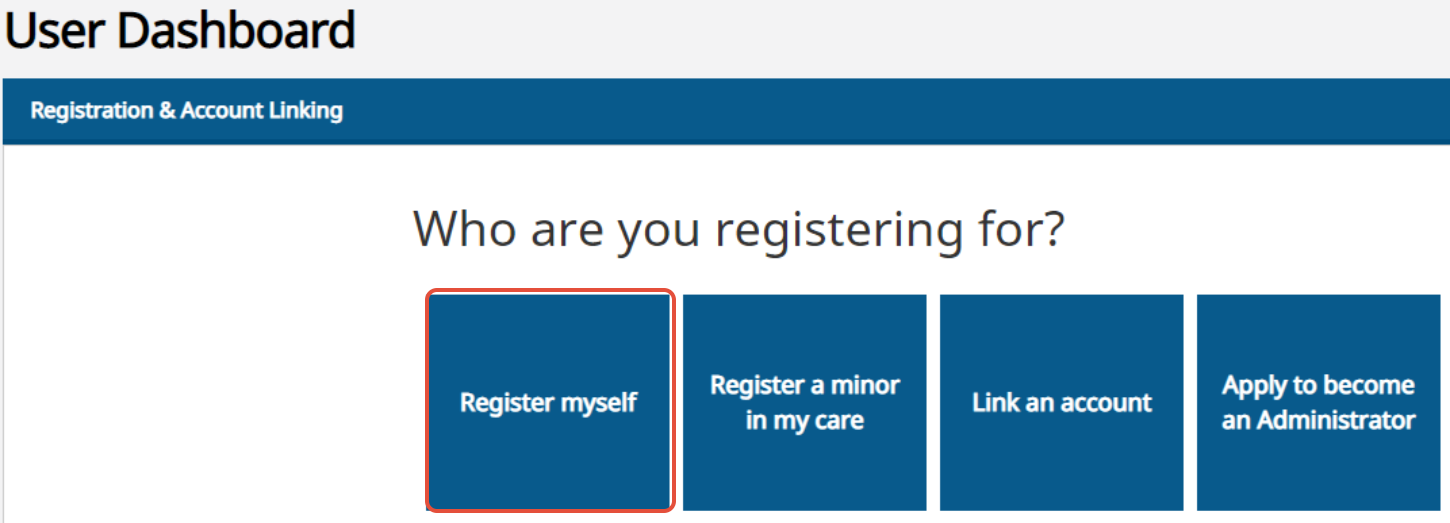Apply for Administrator role via the tile
Screen dimensions: 1450x523
tap(1318, 402)
